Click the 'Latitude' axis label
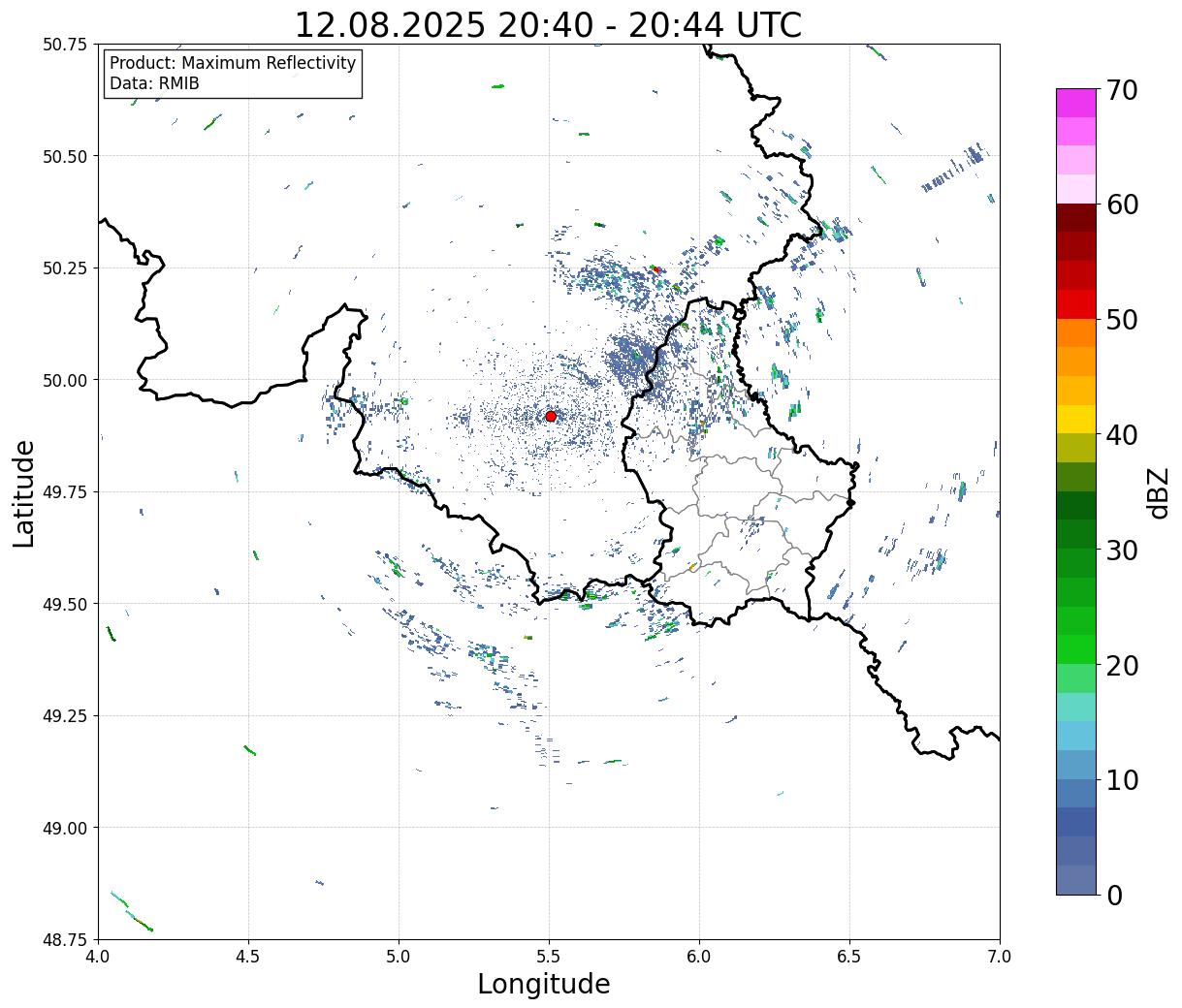1182x1008 pixels. coord(24,493)
